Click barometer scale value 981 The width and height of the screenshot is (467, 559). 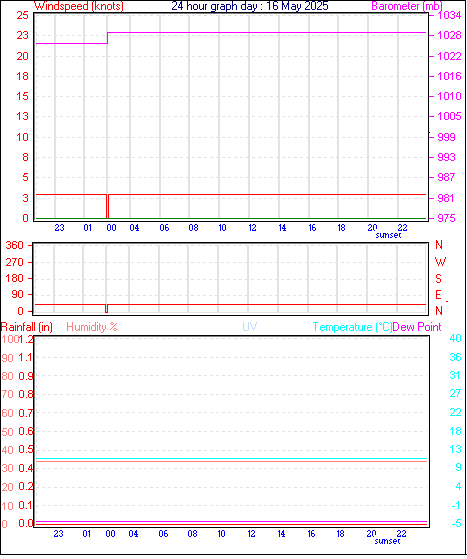click(446, 198)
